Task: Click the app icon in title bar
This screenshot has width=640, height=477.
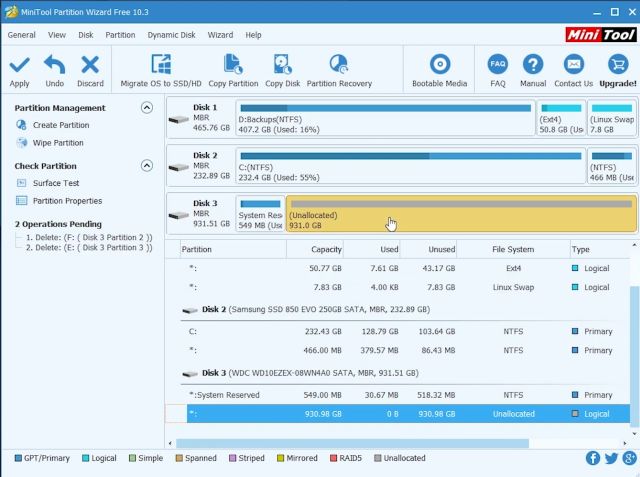Action: (x=11, y=12)
